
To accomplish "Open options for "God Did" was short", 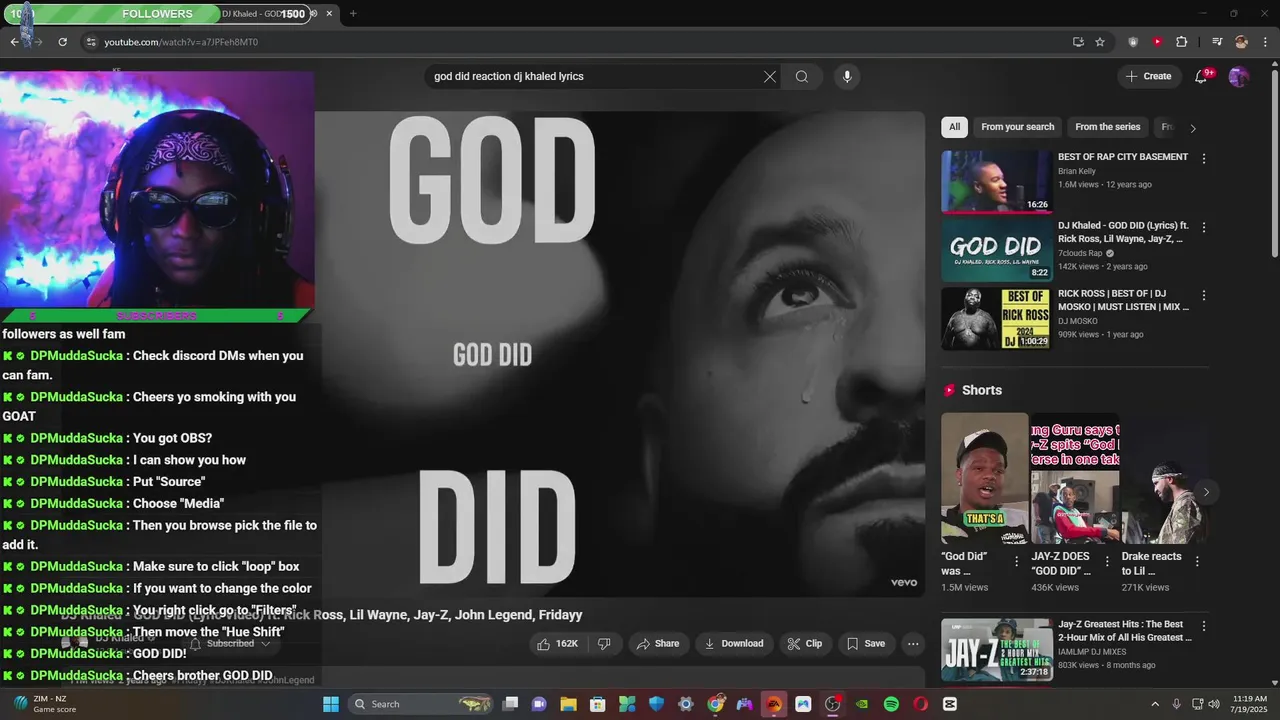I will coord(1017,562).
